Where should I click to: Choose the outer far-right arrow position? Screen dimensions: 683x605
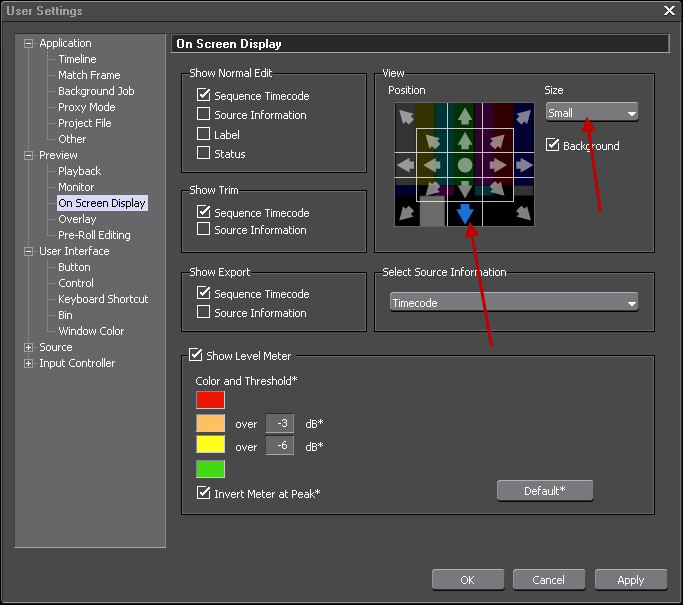(523, 164)
